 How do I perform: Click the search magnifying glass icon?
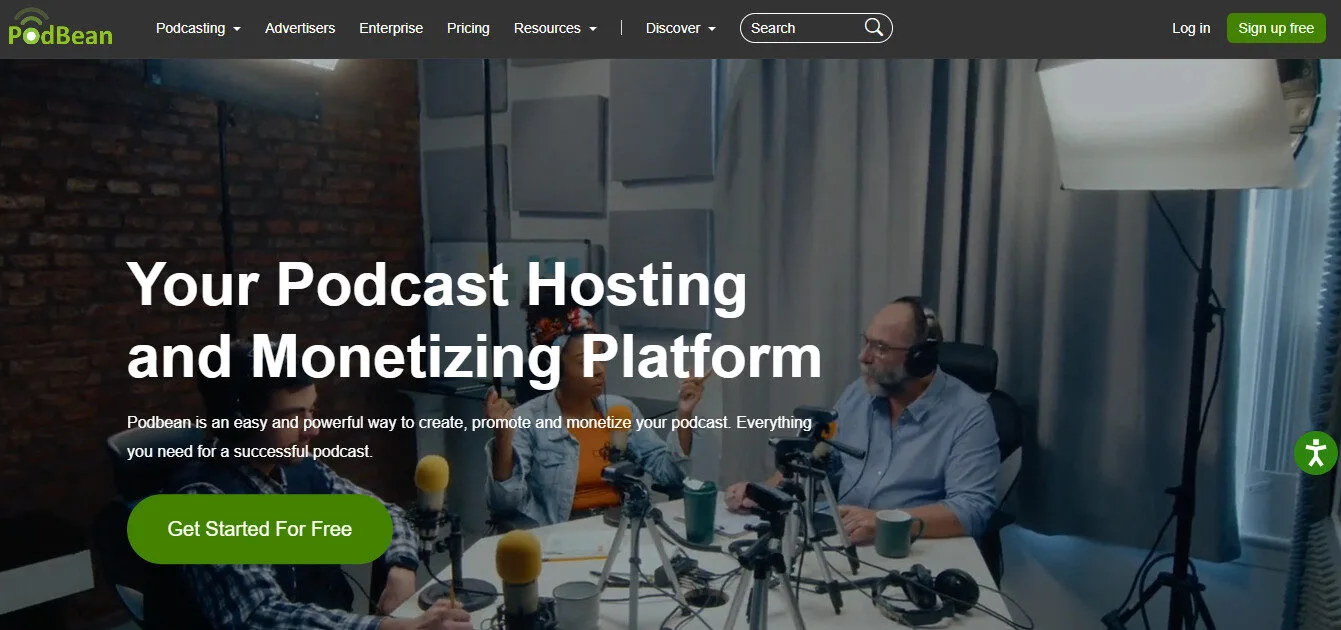873,27
